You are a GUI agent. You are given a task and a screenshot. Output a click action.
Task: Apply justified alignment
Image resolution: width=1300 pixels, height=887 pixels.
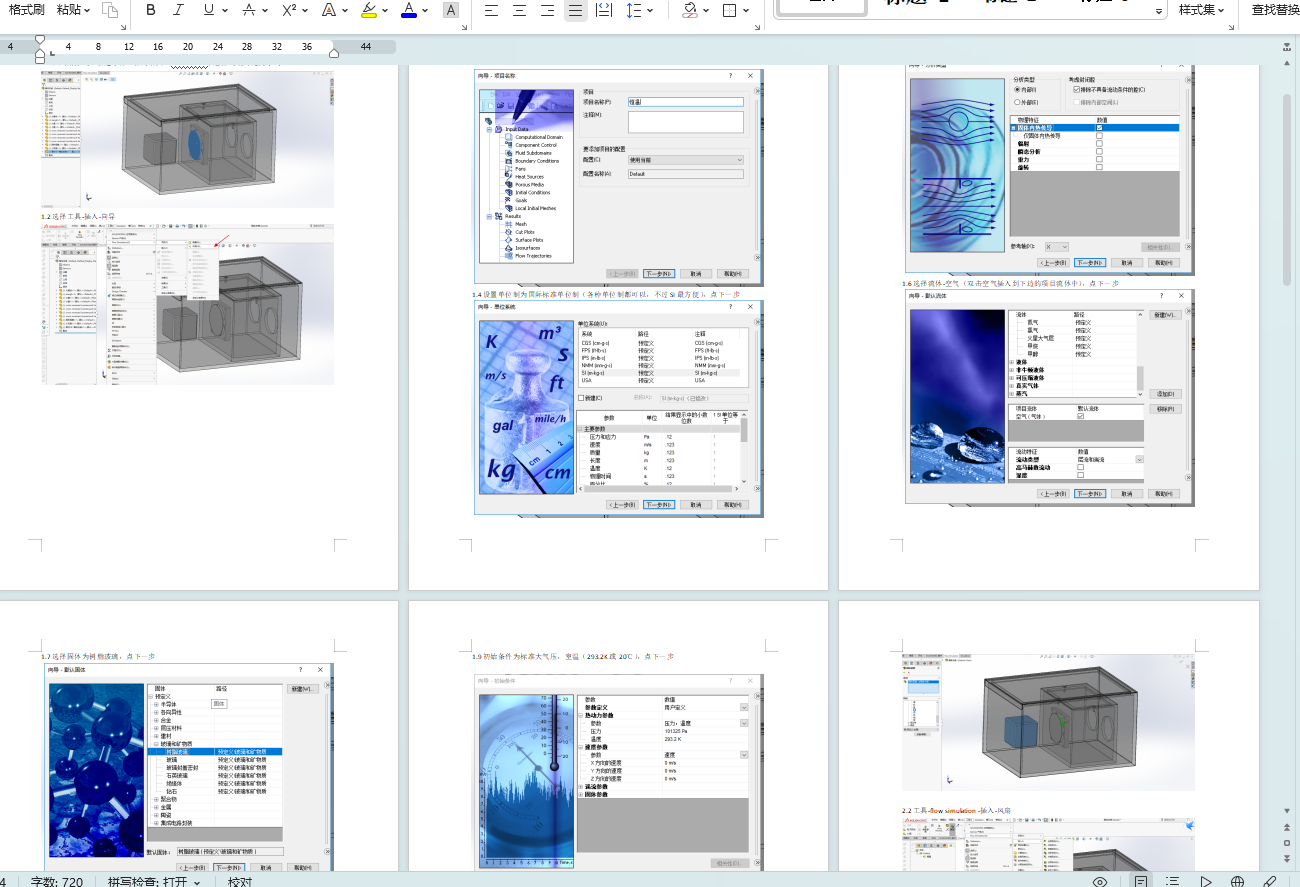pyautogui.click(x=575, y=10)
